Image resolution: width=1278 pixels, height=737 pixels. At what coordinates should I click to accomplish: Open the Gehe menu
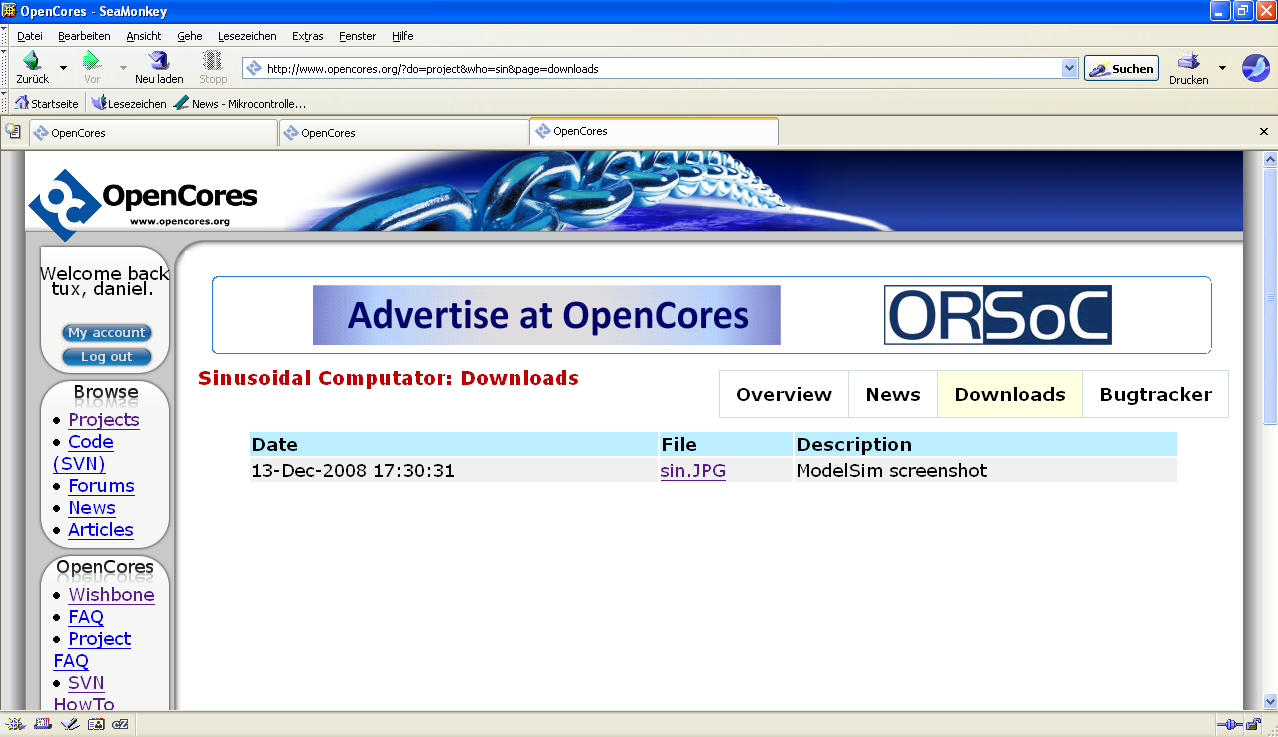189,36
